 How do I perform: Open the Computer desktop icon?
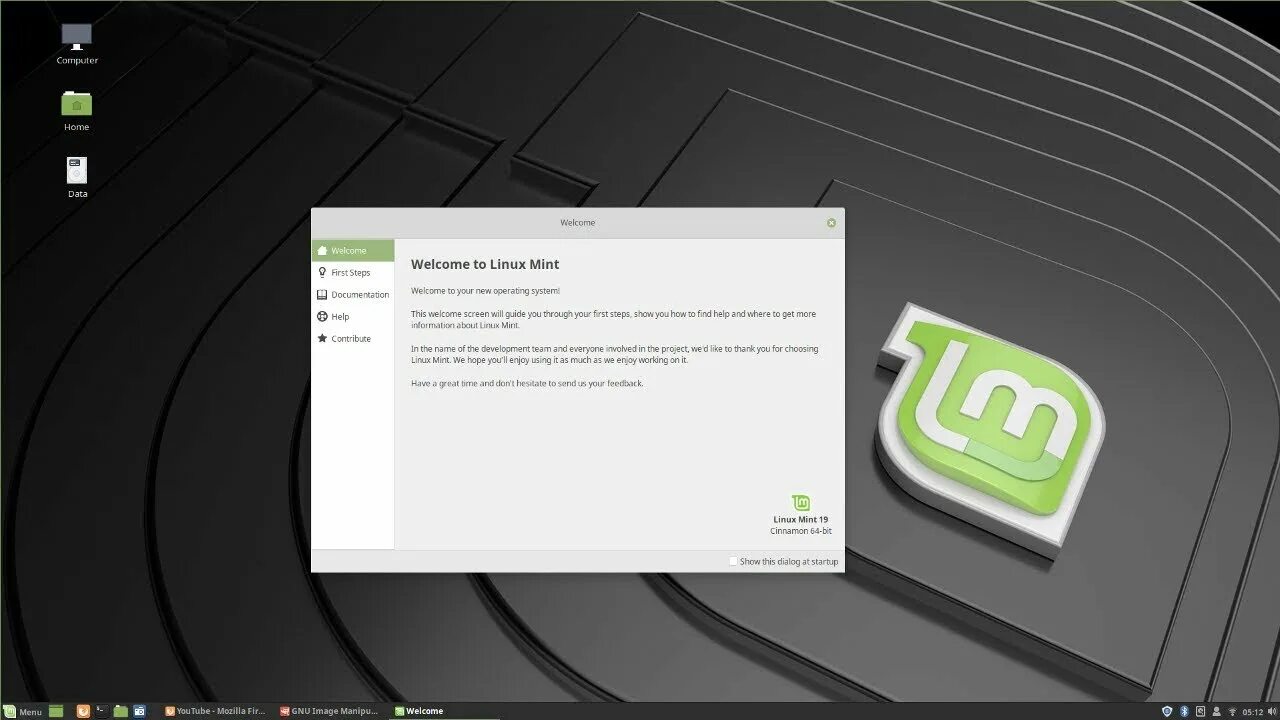[x=77, y=44]
